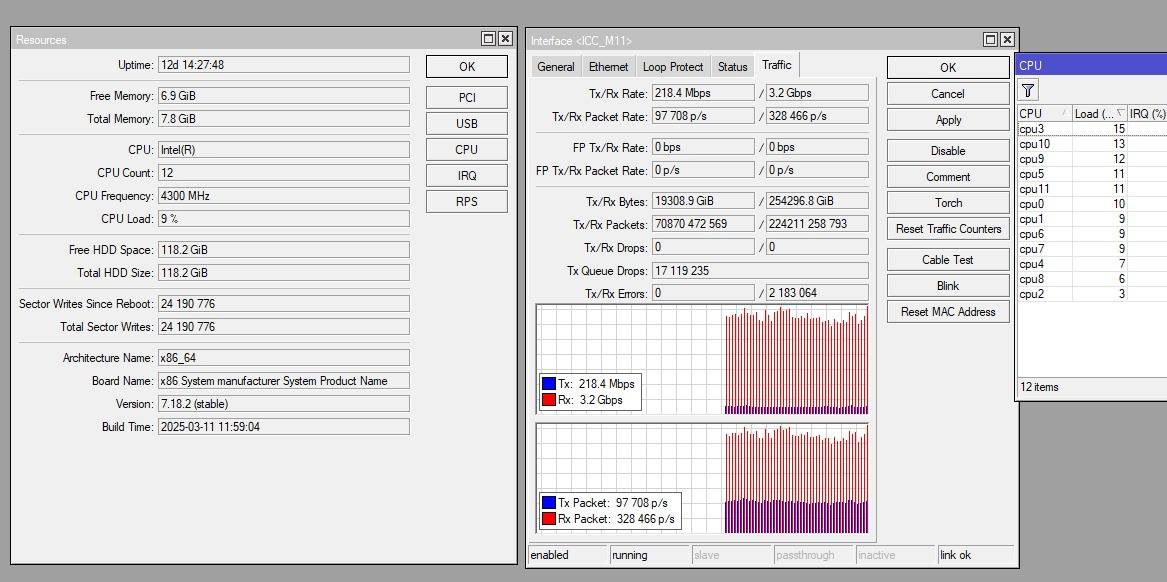1167x582 pixels.
Task: Close the Resources window
Action: click(x=505, y=39)
